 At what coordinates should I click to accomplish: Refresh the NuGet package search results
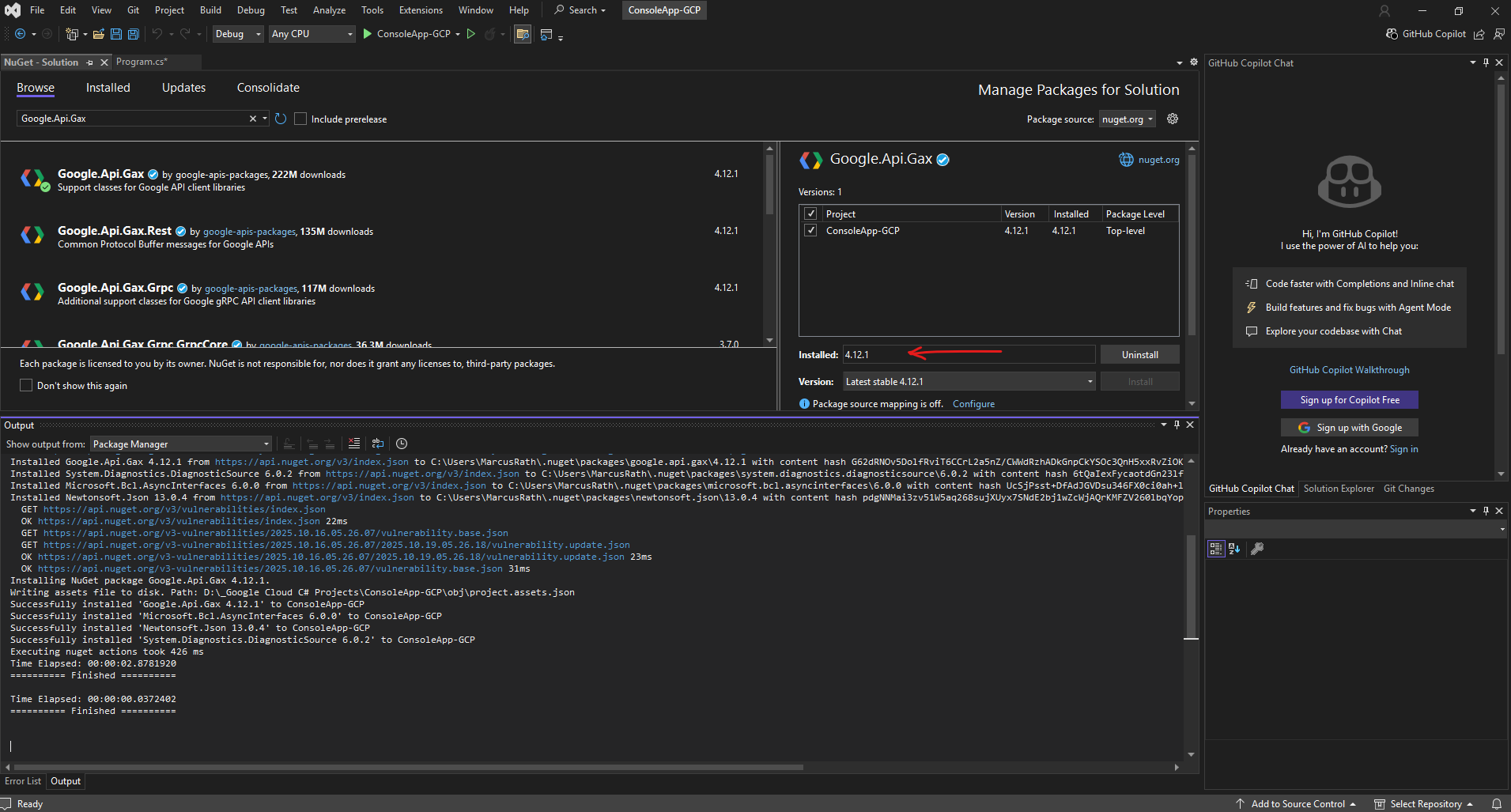coord(281,119)
